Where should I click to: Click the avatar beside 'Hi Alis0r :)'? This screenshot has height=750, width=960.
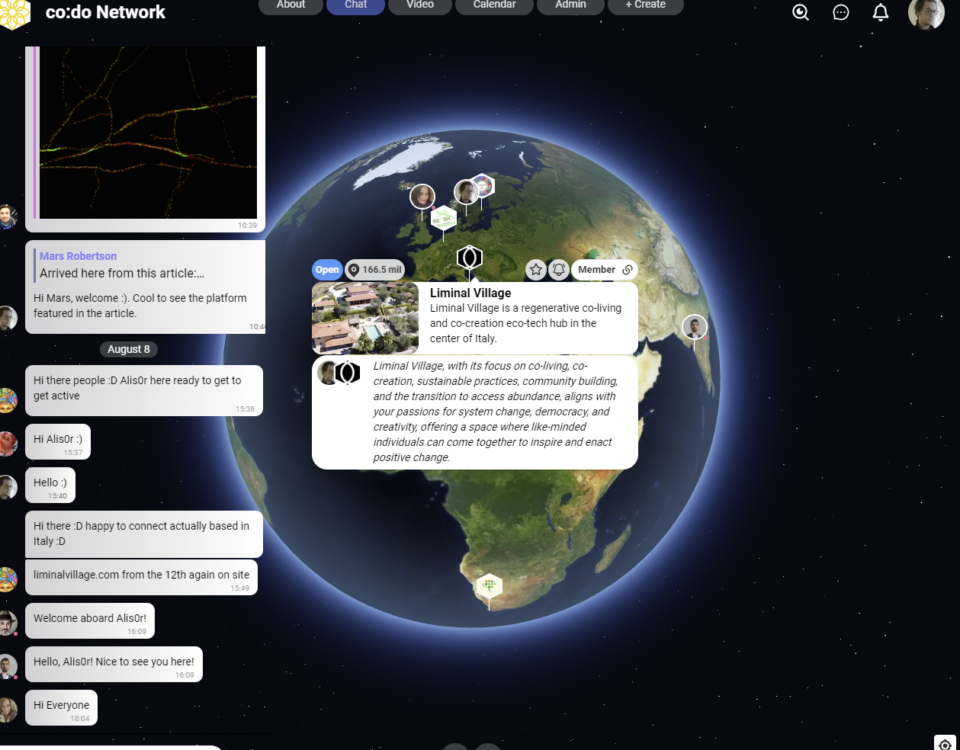tap(7, 444)
